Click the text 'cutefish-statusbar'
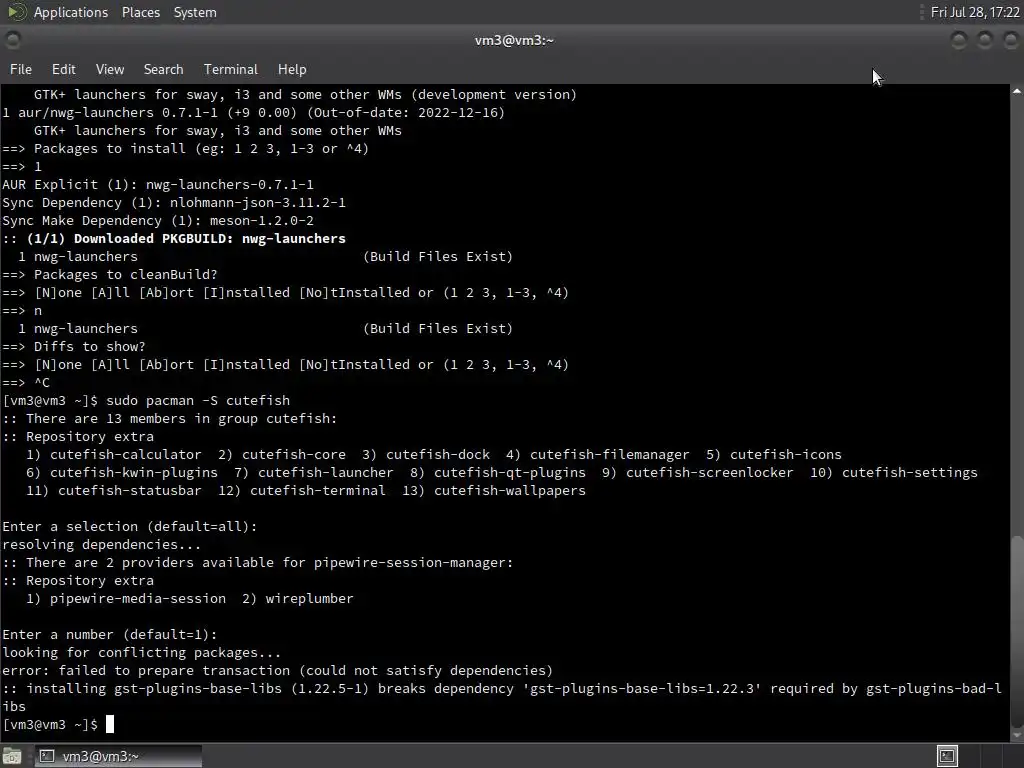 tap(129, 490)
